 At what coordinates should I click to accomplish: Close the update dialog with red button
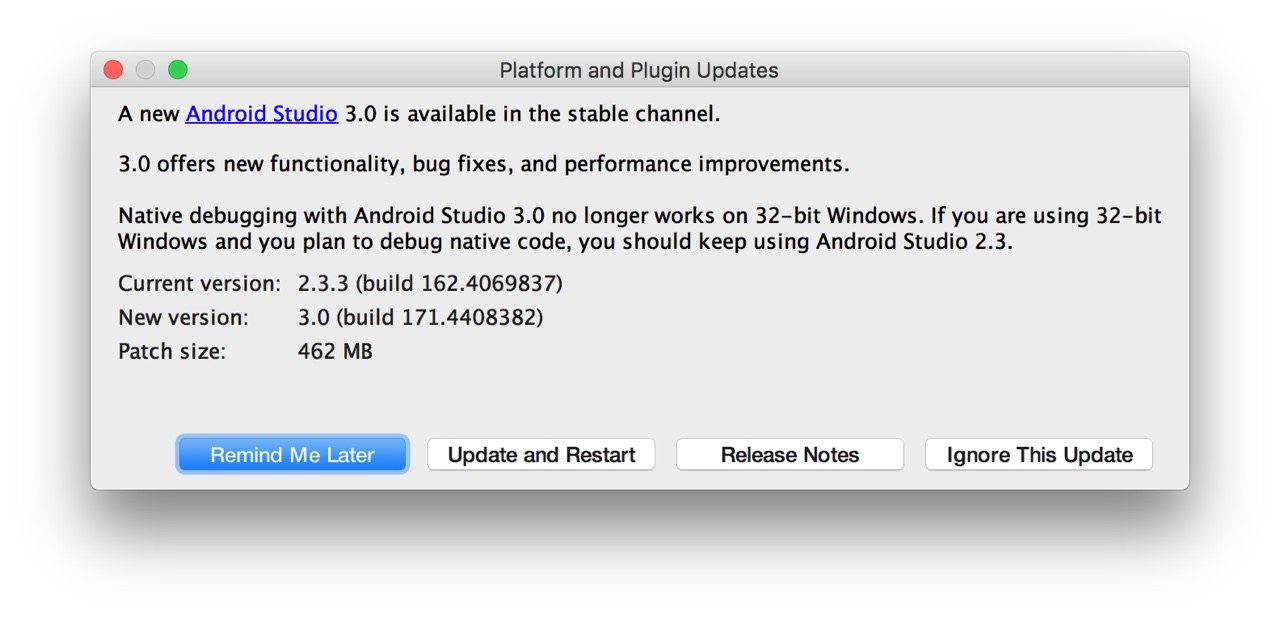point(113,70)
